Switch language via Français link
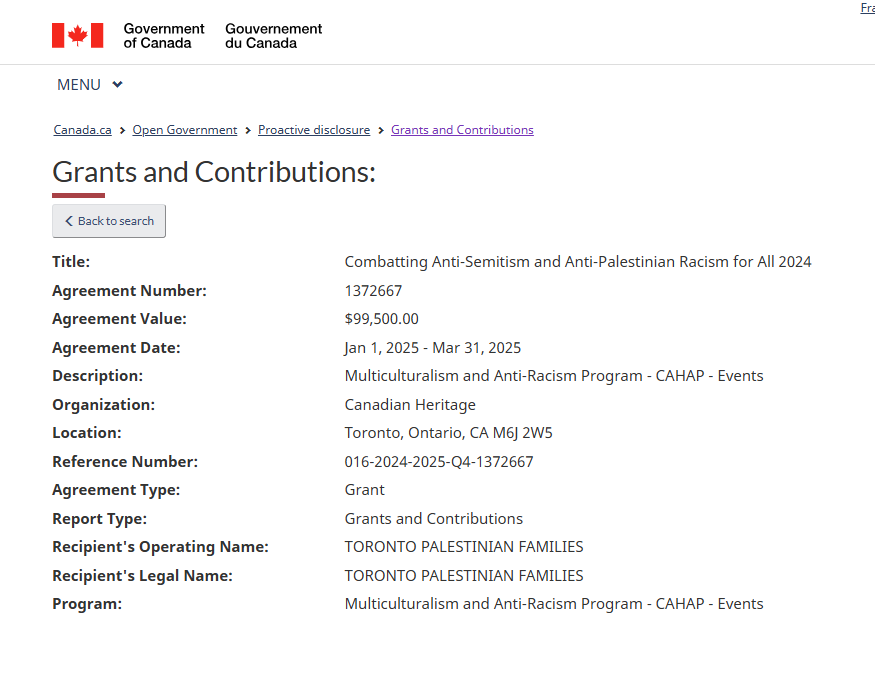Viewport: 875px width, 673px height. [x=867, y=8]
